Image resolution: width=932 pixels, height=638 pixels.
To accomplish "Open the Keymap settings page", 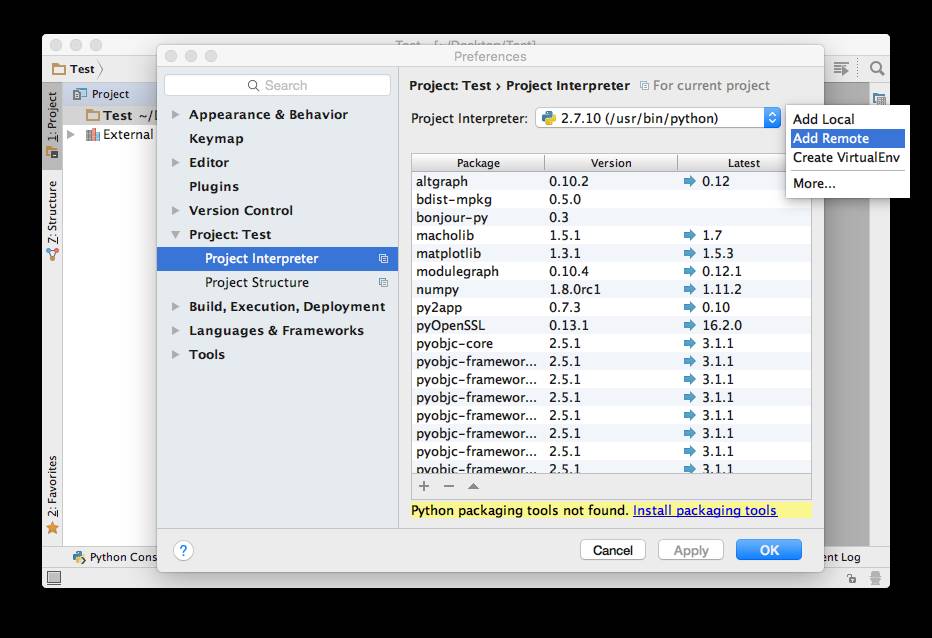I will (216, 139).
